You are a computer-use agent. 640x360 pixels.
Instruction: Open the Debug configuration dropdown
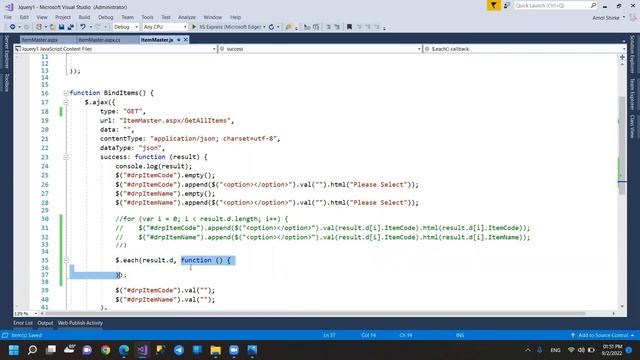click(126, 27)
